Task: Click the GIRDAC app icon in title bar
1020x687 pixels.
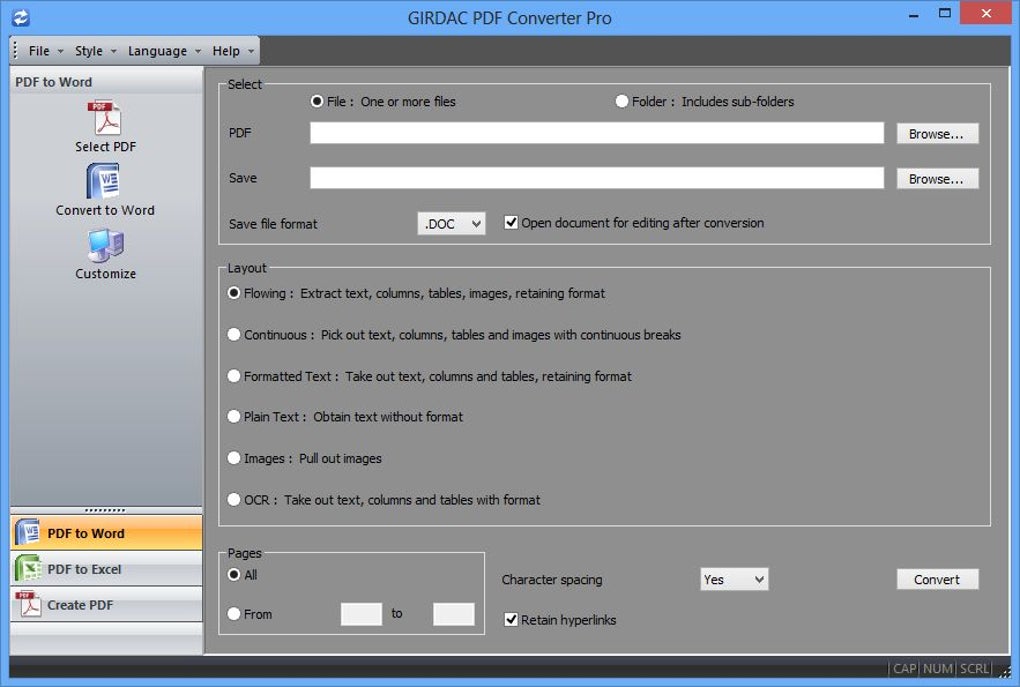Action: pyautogui.click(x=21, y=18)
